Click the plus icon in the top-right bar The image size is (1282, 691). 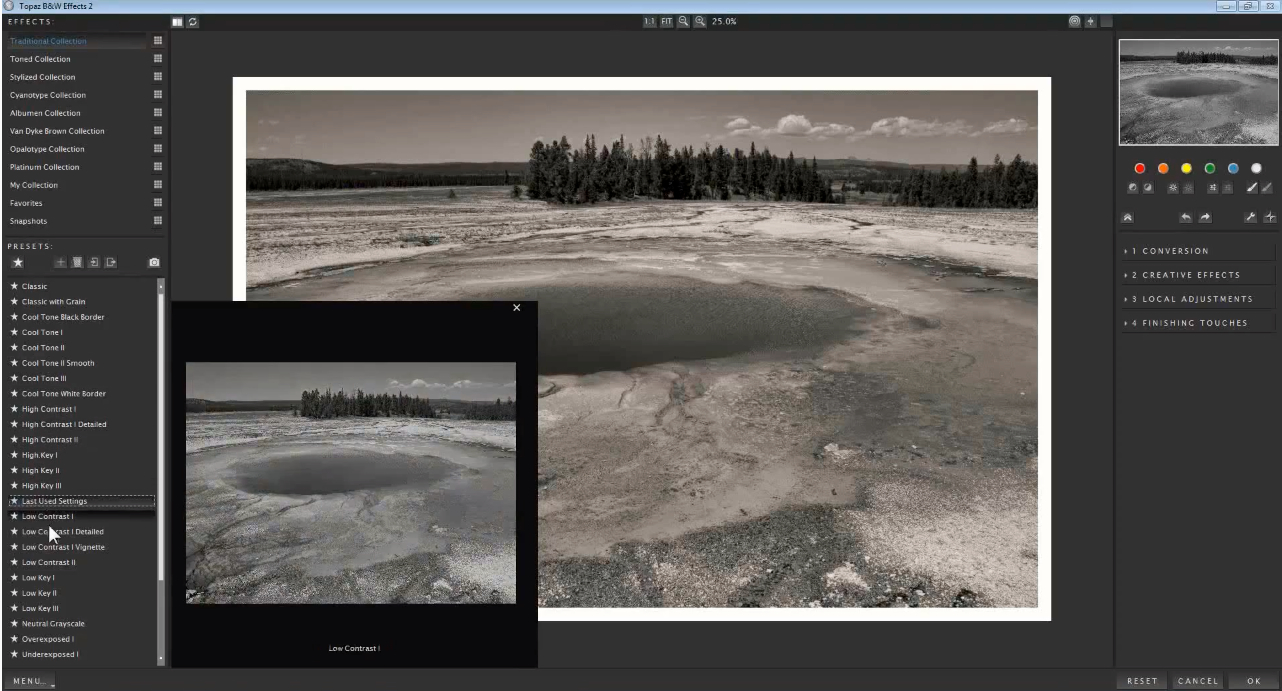(x=1091, y=21)
